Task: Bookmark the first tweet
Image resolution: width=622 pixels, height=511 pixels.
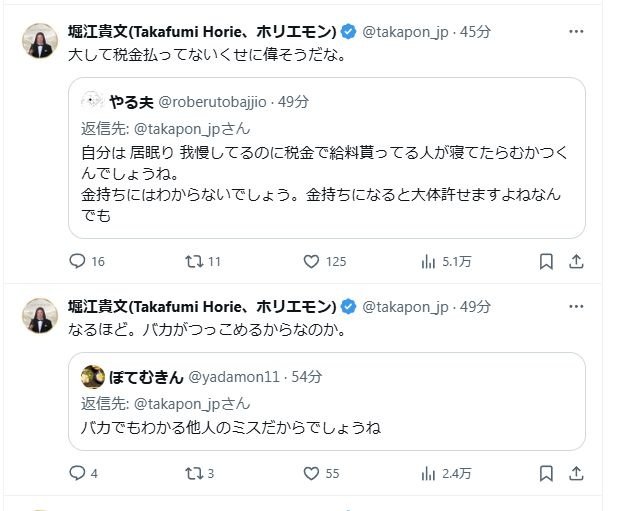Action: click(546, 262)
